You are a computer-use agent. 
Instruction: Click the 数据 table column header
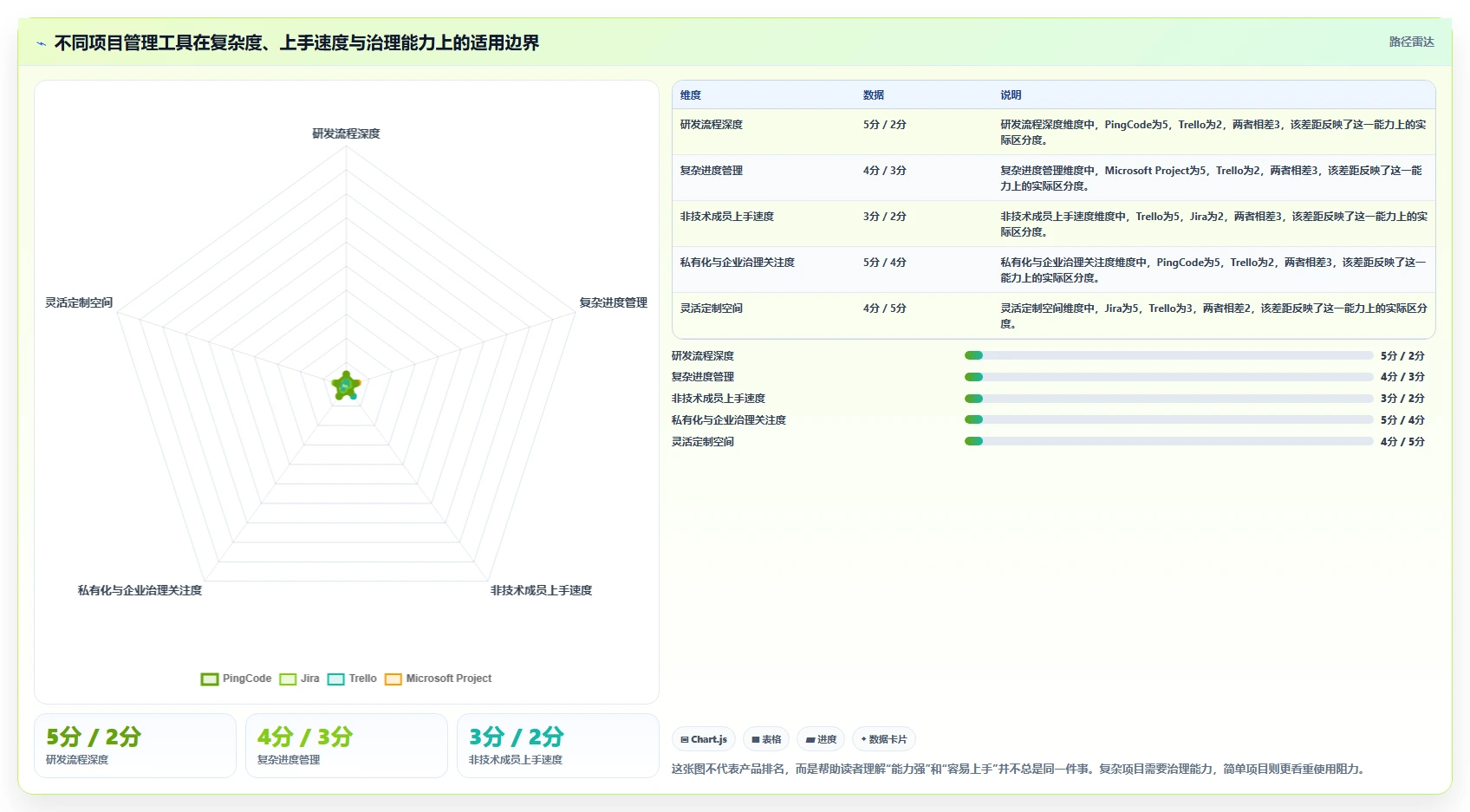point(874,95)
